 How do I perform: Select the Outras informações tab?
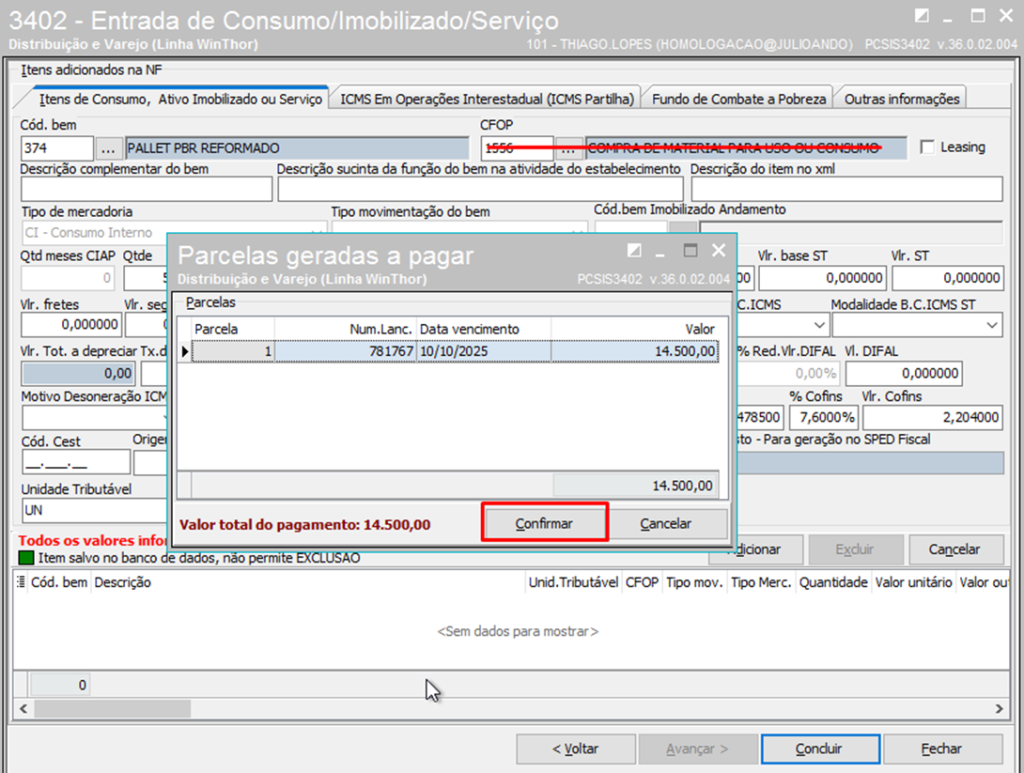click(x=902, y=99)
